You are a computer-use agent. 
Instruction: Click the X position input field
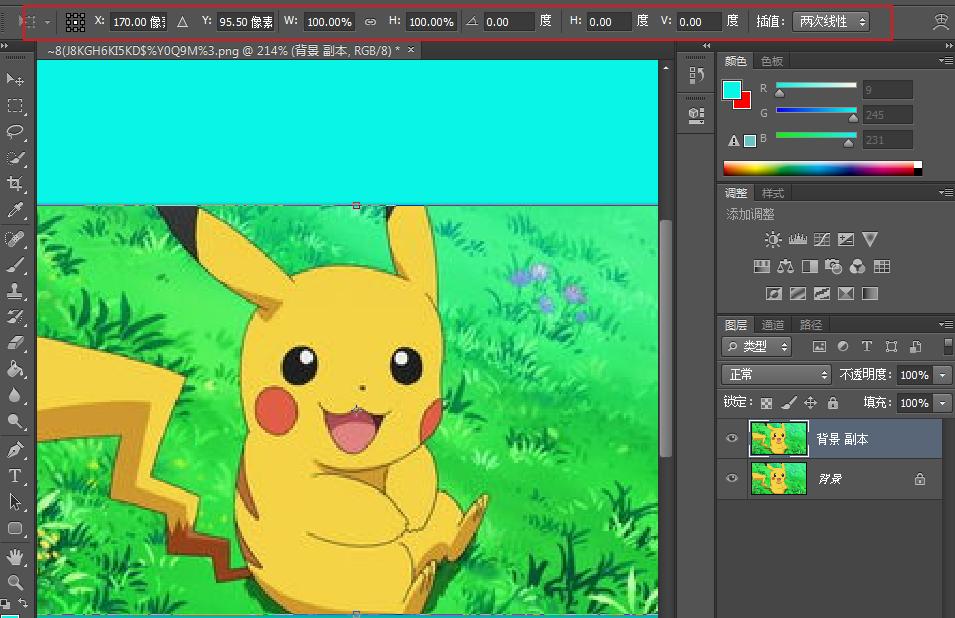[137, 22]
